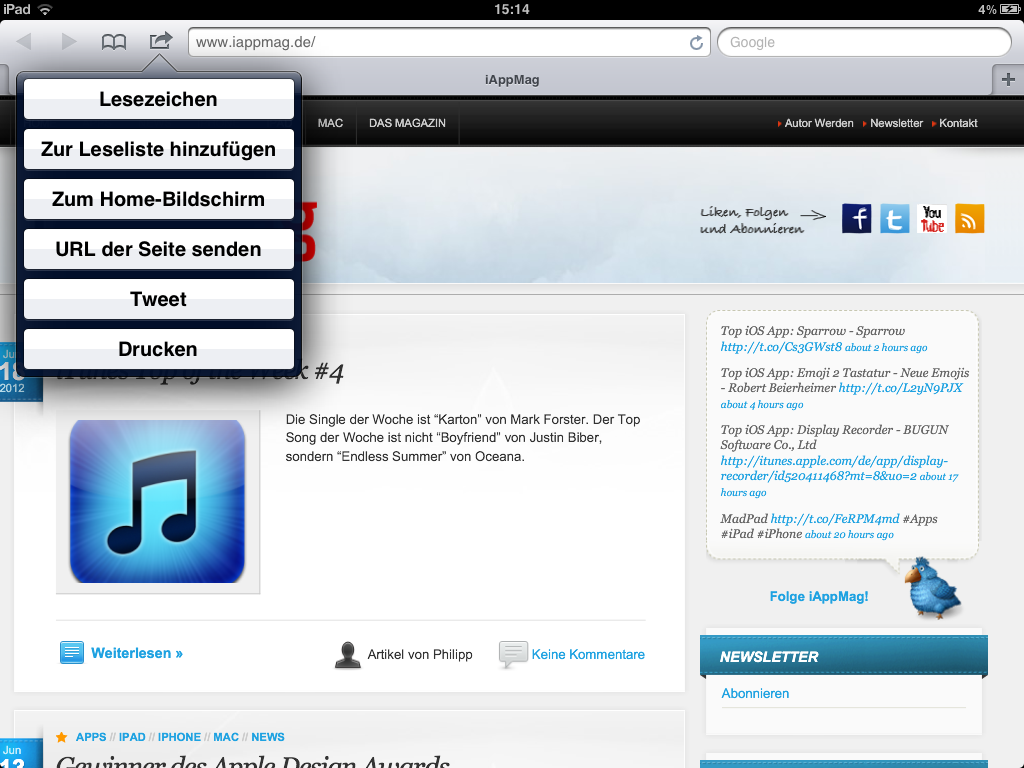
Task: Open the MAC category tag link
Action: 226,737
